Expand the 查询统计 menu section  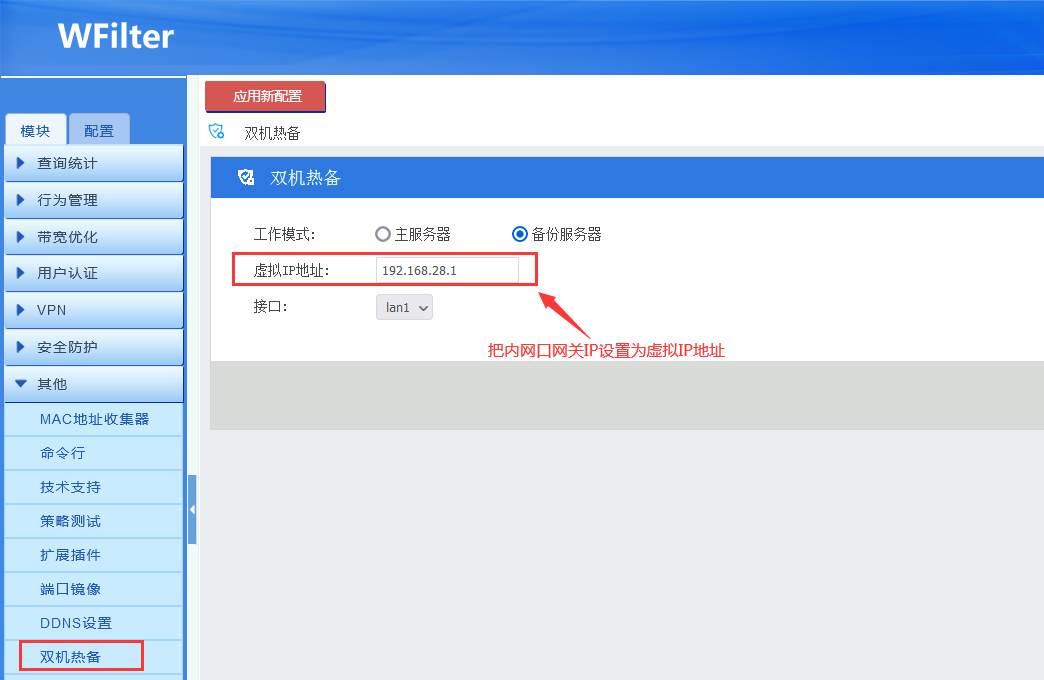point(92,163)
